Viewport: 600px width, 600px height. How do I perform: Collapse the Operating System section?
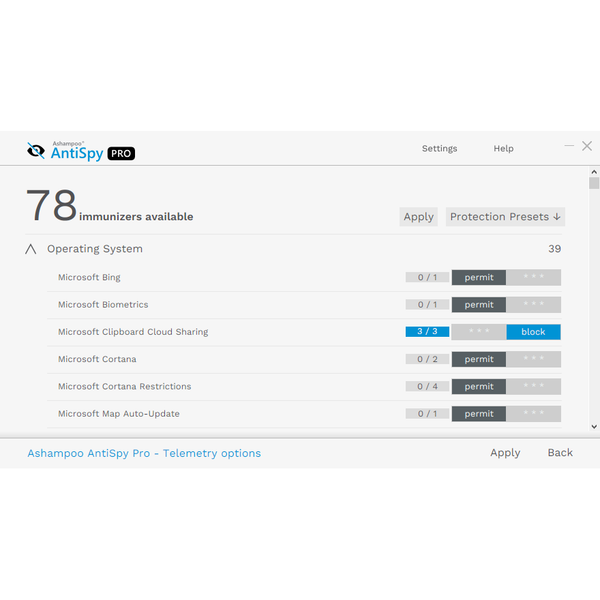click(31, 249)
